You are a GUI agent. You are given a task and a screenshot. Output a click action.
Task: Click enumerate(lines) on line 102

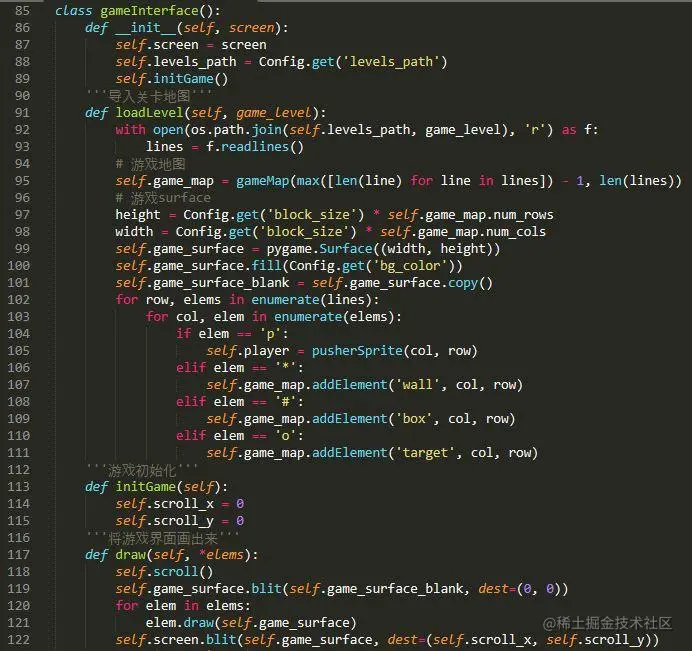[x=312, y=300]
